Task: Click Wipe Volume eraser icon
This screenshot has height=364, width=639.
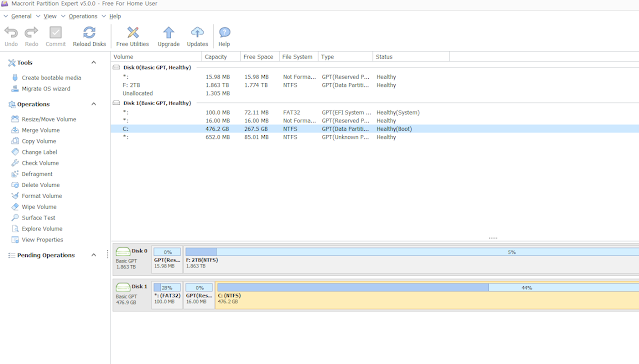Action: click(15, 207)
